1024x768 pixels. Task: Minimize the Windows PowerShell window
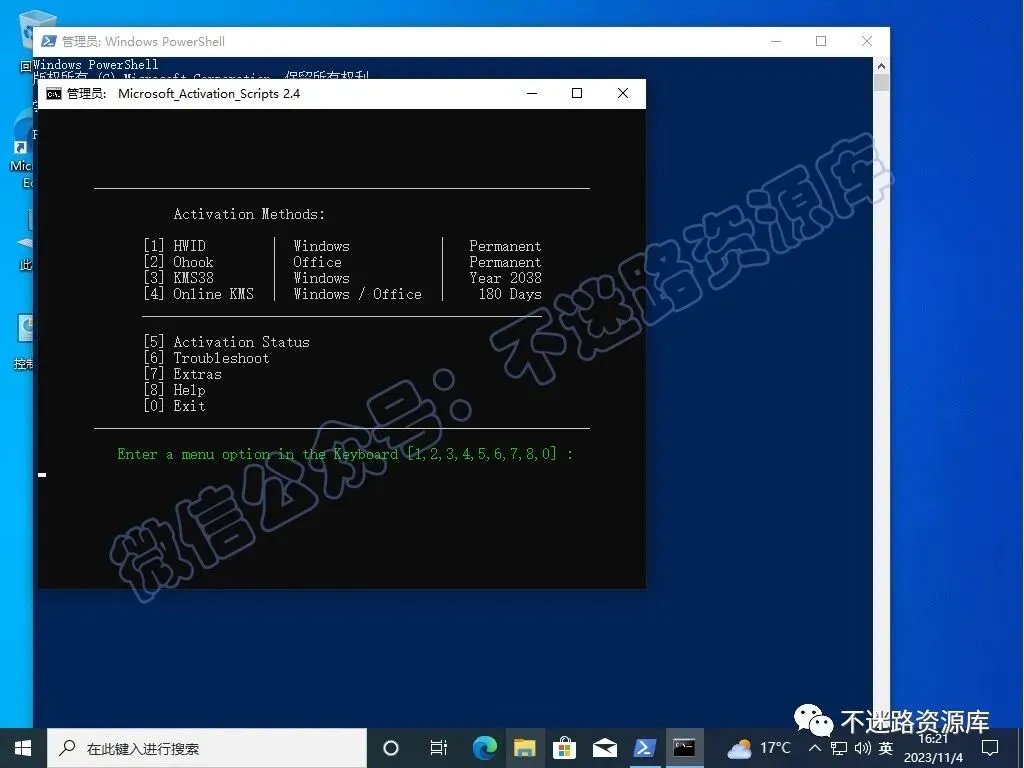point(776,41)
